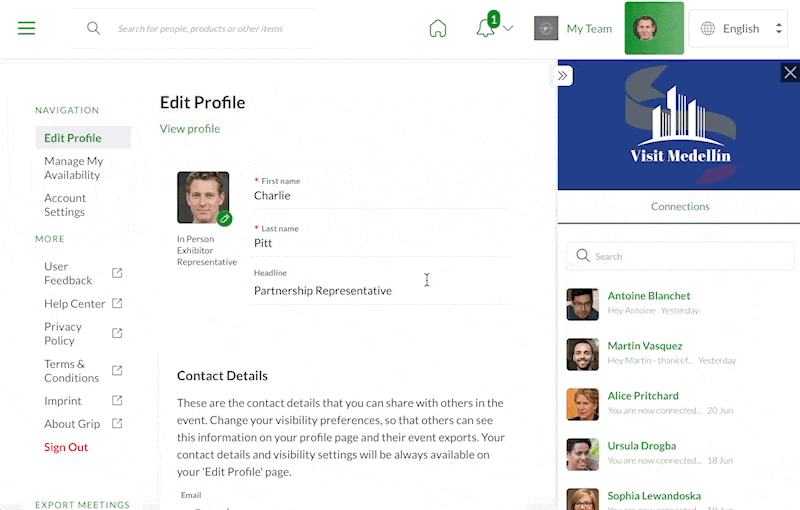Image resolution: width=800 pixels, height=510 pixels.
Task: Go to home via house icon
Action: (x=438, y=29)
